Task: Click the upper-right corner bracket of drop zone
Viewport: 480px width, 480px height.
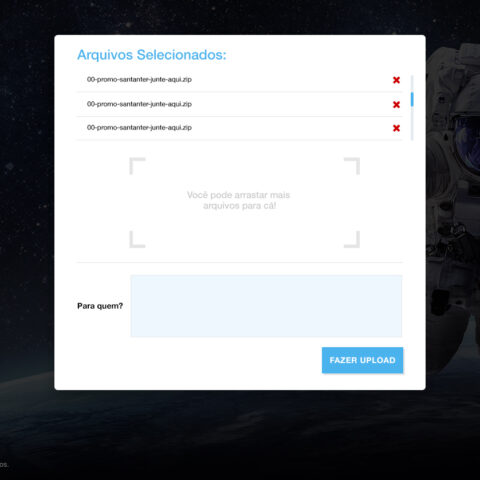Action: (x=352, y=166)
